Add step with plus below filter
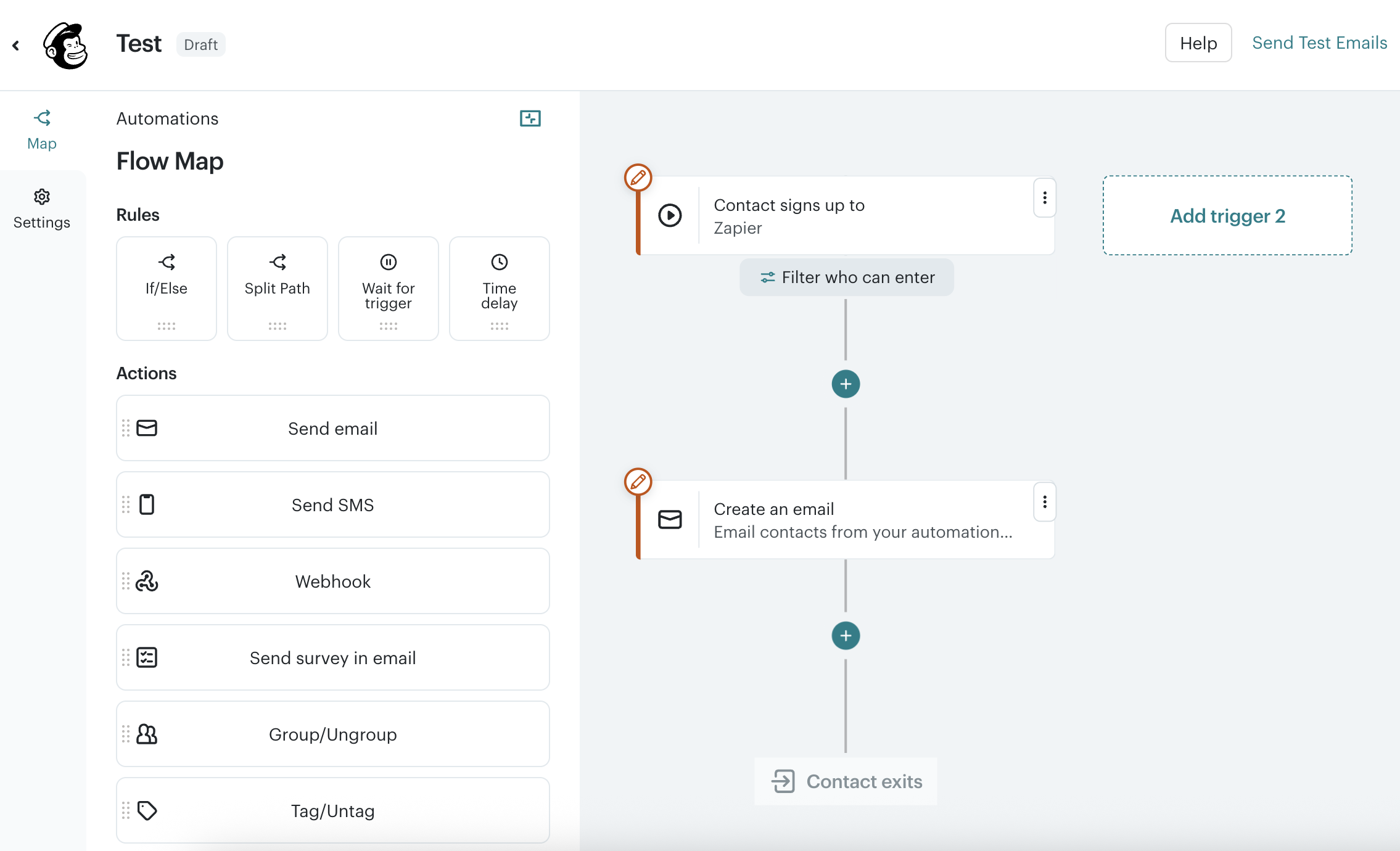Image resolution: width=1400 pixels, height=851 pixels. (846, 384)
